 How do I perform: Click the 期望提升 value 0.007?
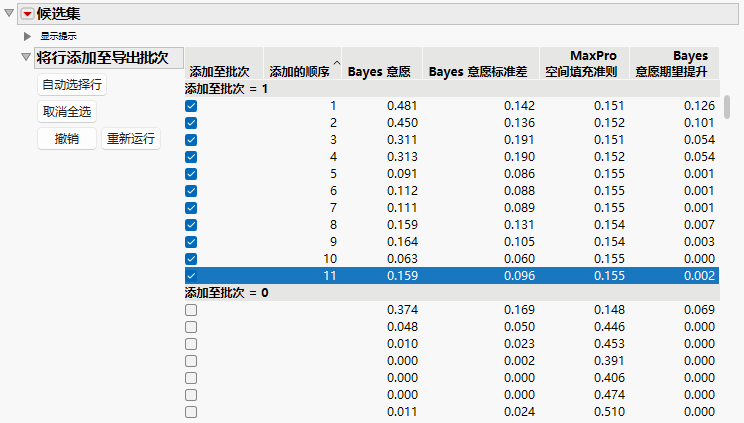[699, 225]
